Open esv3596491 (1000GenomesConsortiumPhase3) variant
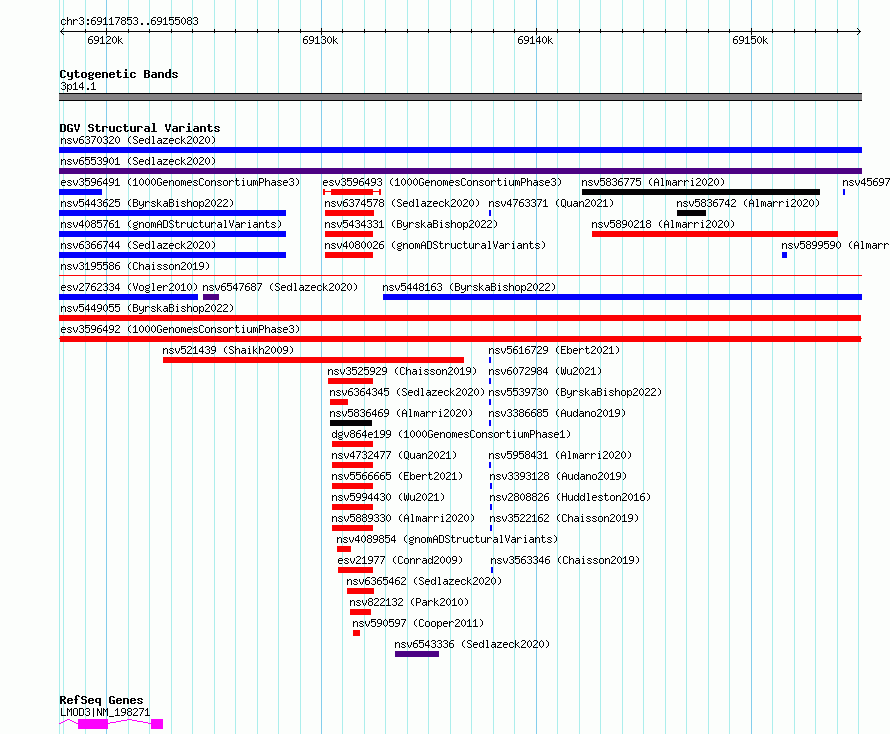 pos(180,182)
